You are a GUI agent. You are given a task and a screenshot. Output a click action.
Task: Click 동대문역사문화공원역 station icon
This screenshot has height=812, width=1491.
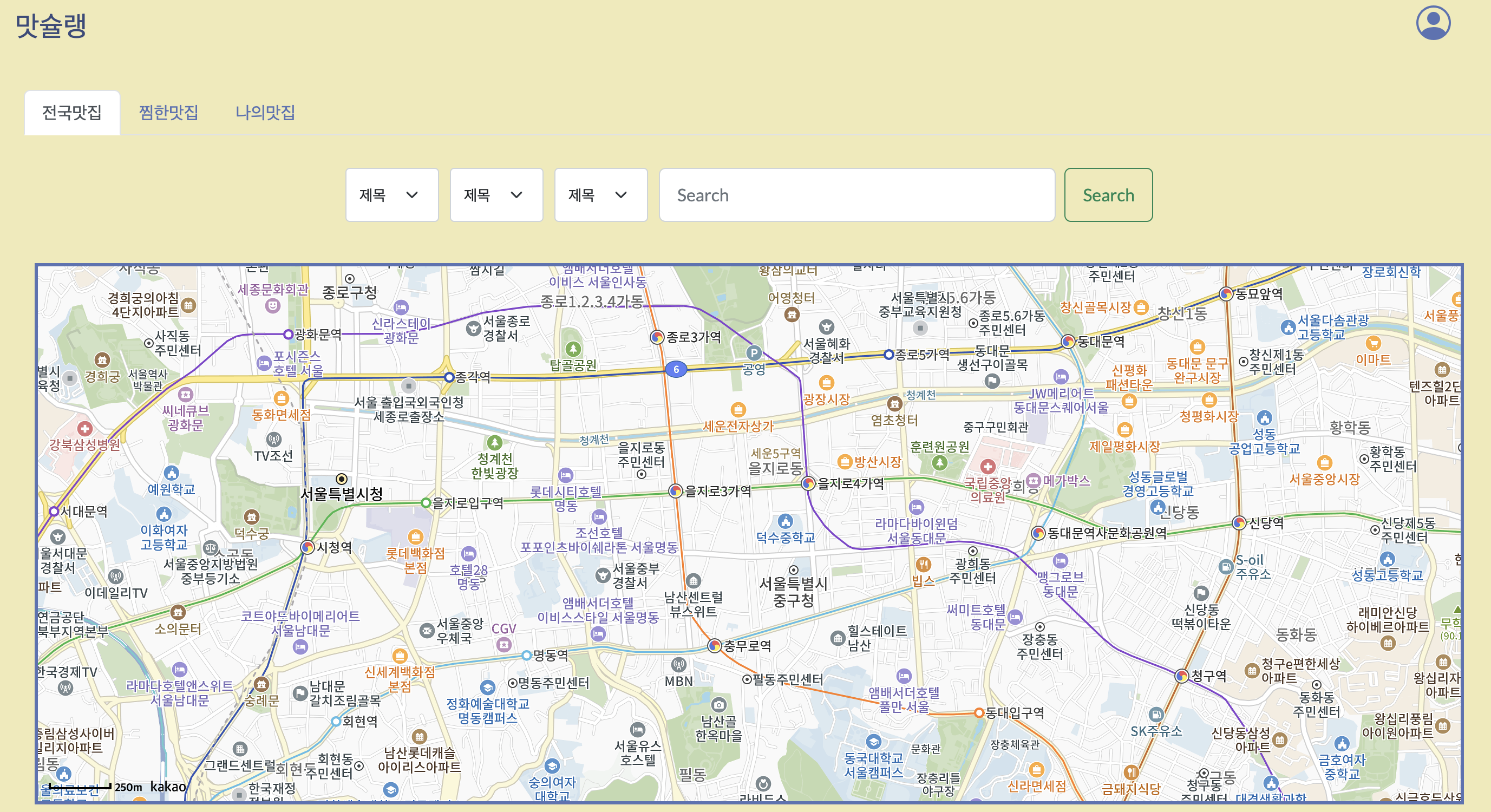click(1038, 533)
